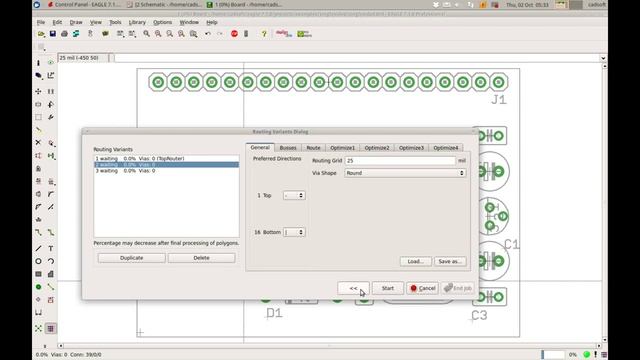This screenshot has width=640, height=360.
Task: Select the Info tool in left toolbox
Action: coord(38,63)
